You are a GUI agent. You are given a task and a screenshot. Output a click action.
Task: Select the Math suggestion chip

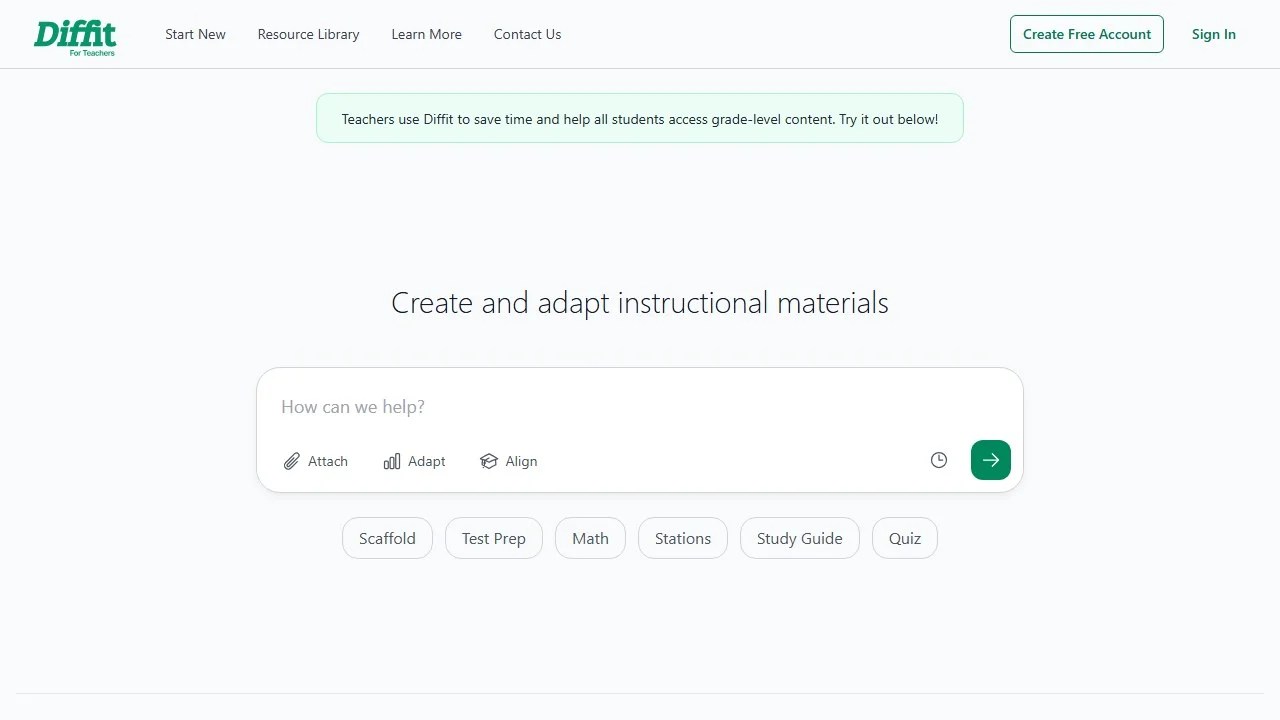click(x=590, y=538)
